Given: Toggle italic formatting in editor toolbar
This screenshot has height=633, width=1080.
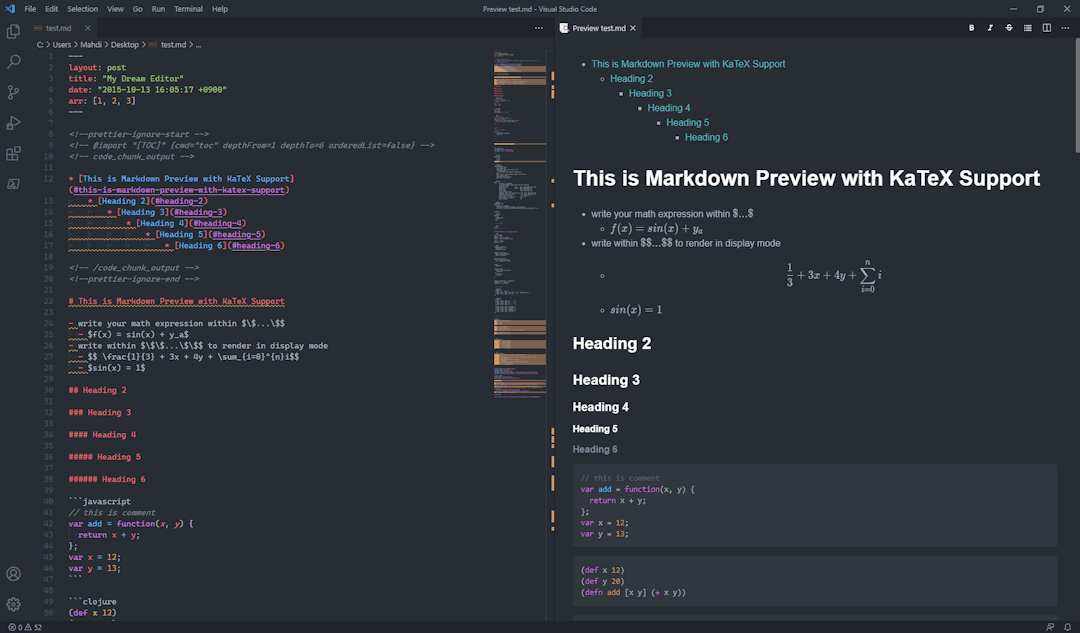Looking at the screenshot, I should (x=990, y=28).
